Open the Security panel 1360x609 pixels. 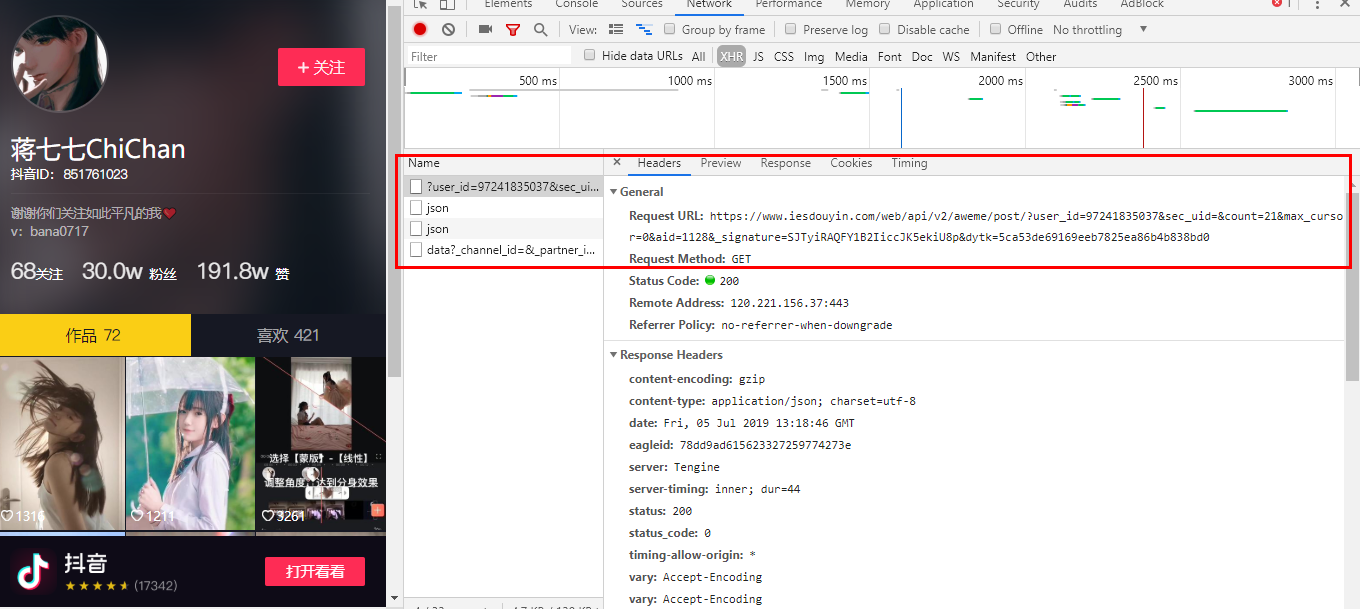1018,4
